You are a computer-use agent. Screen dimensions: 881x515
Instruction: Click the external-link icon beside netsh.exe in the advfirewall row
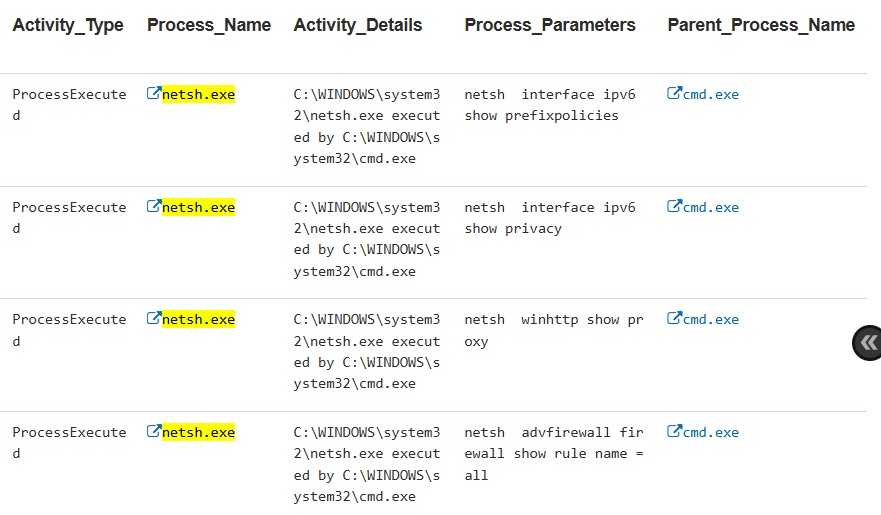point(154,432)
